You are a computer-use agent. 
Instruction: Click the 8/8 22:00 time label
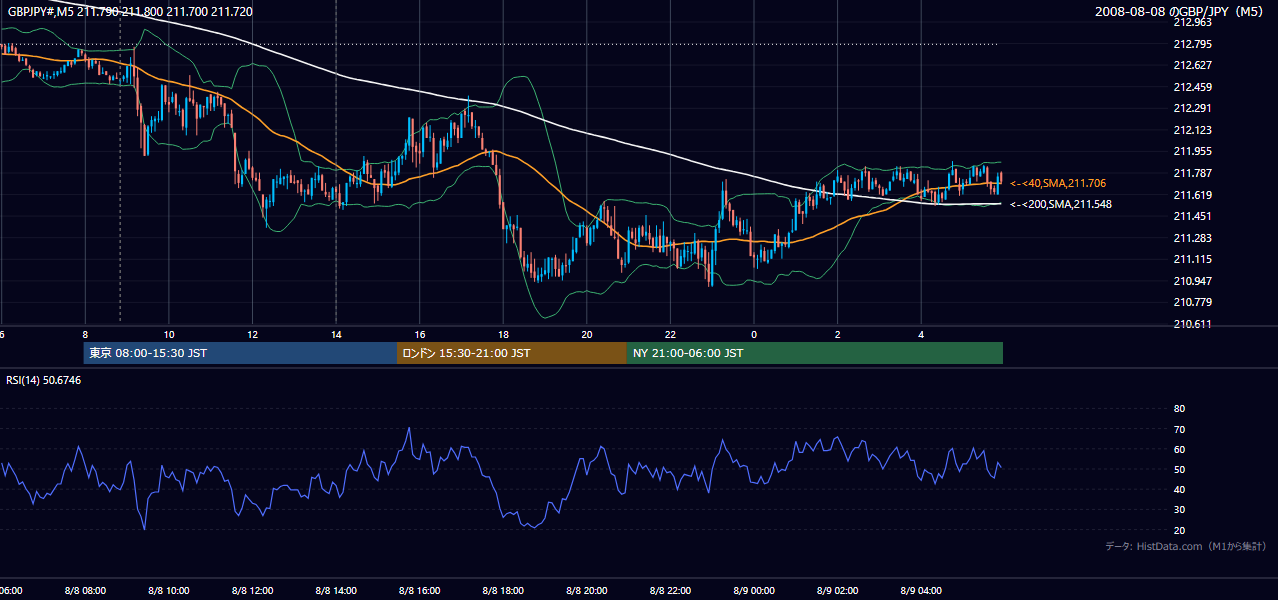click(670, 591)
